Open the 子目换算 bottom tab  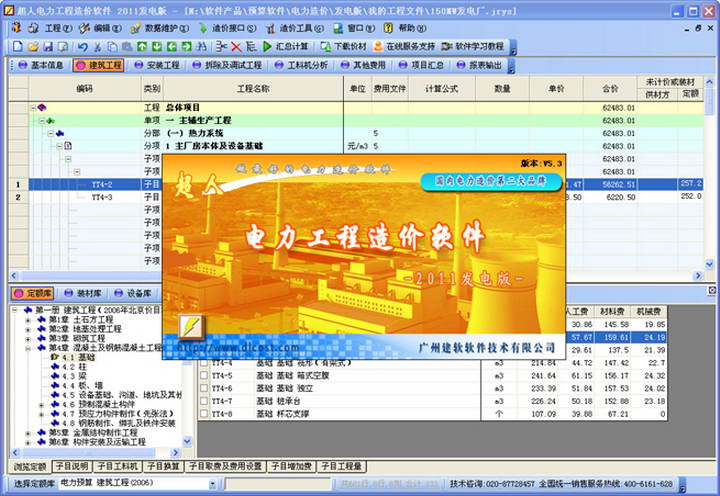pyautogui.click(x=163, y=467)
